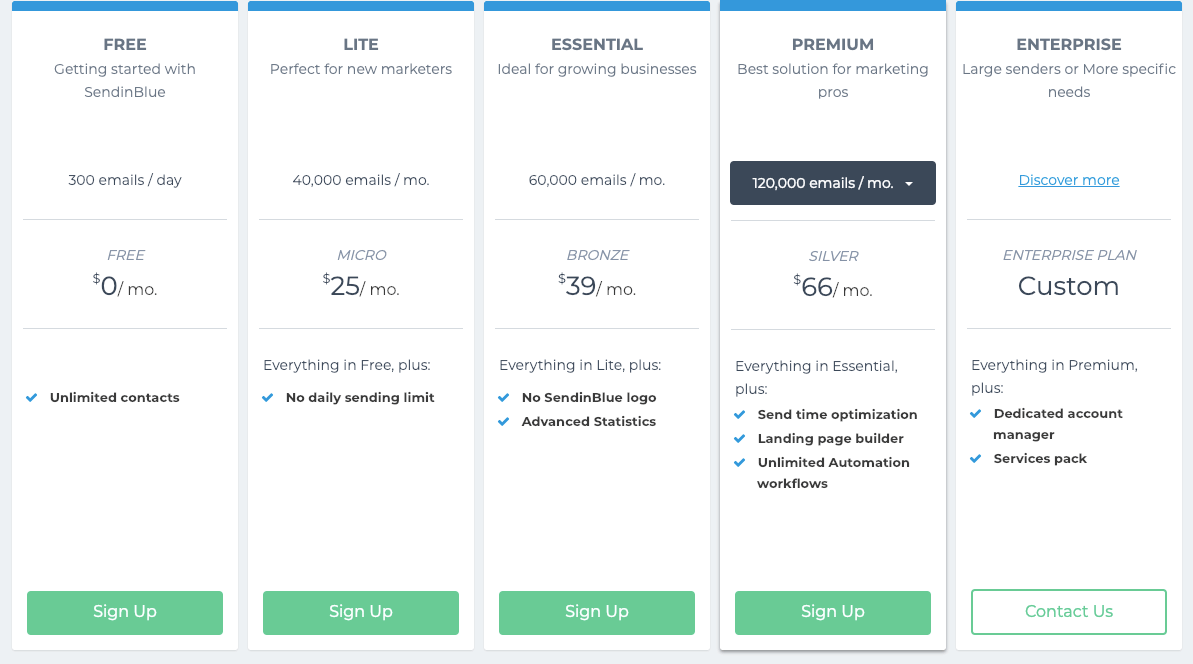Click checkmark beside Unlimited Automation workflows

click(740, 462)
